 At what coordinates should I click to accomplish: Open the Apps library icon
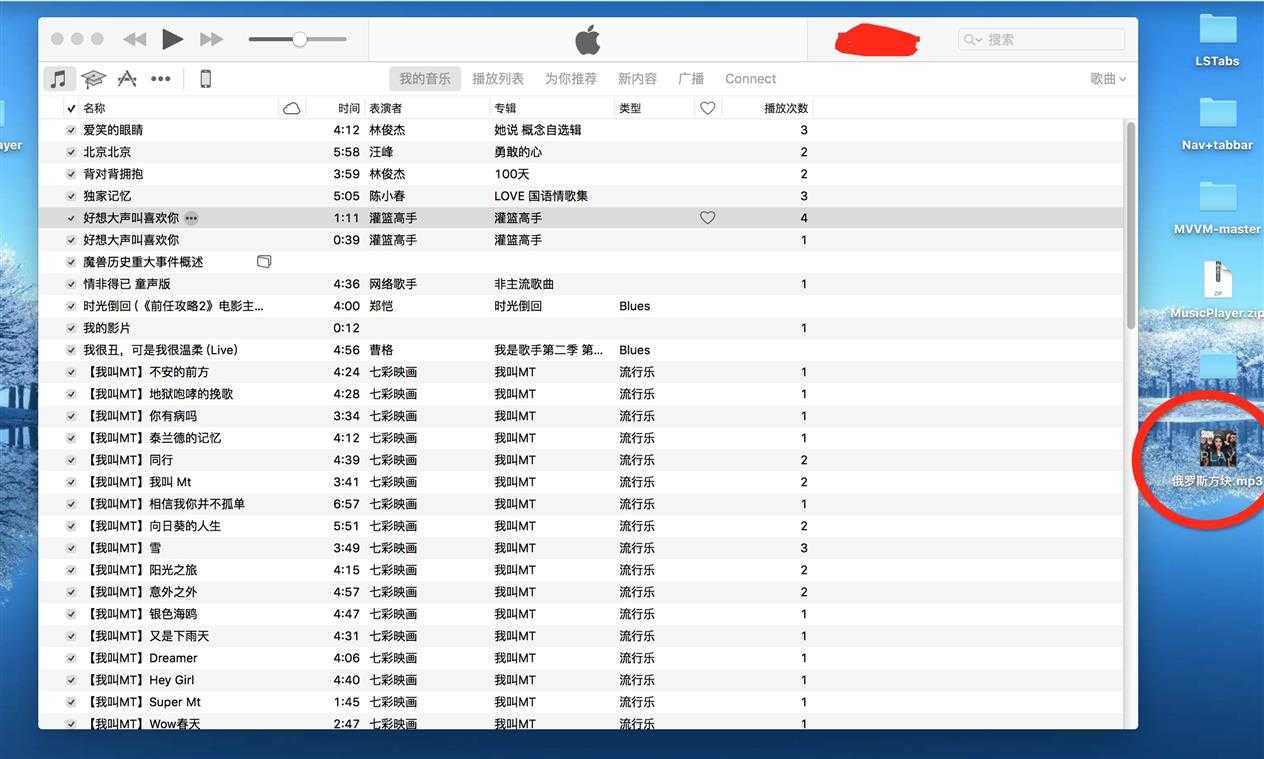coord(127,79)
